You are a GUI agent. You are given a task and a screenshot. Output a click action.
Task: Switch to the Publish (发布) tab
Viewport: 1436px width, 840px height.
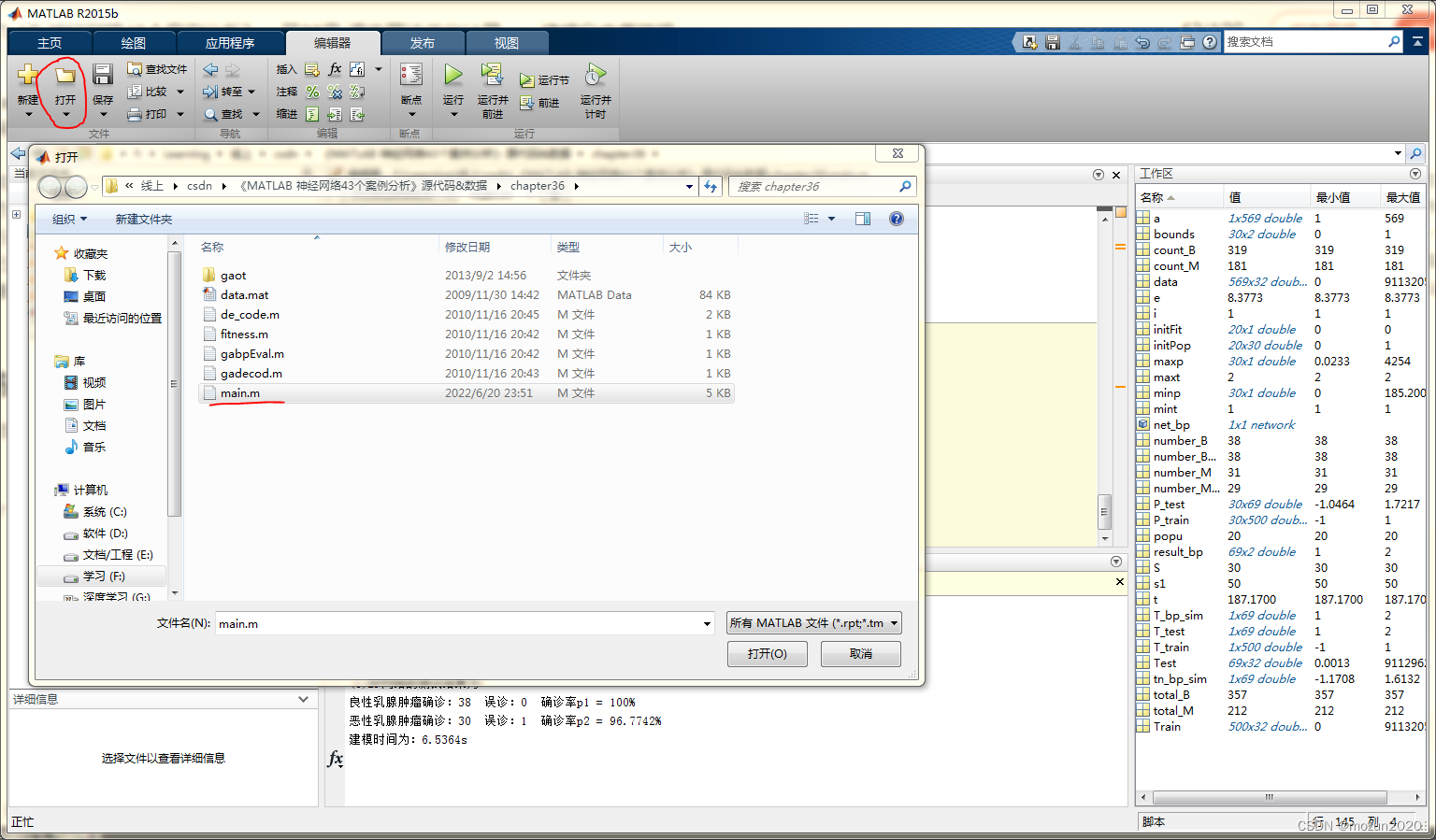click(x=423, y=43)
